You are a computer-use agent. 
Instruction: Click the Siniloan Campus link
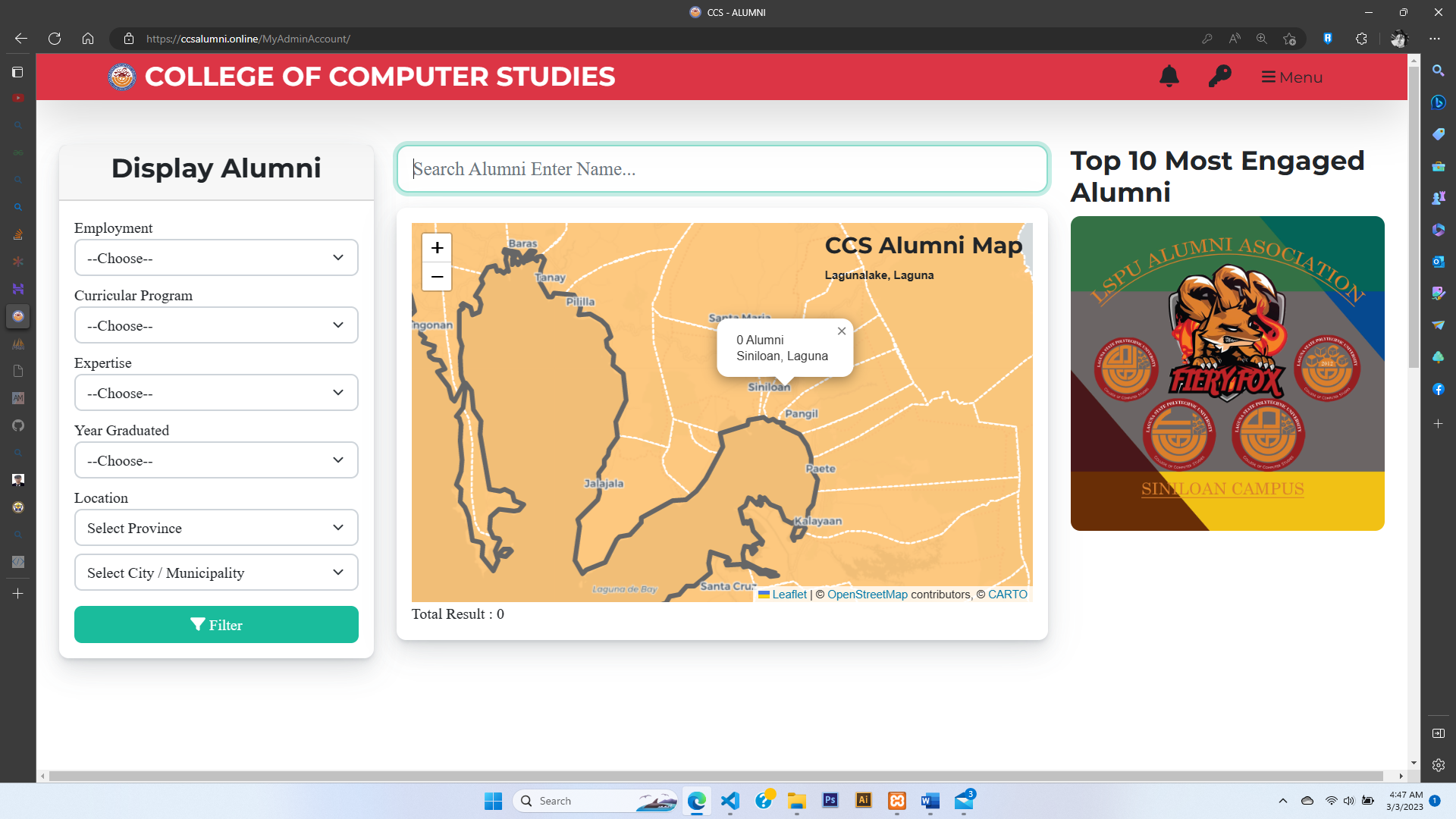1222,489
